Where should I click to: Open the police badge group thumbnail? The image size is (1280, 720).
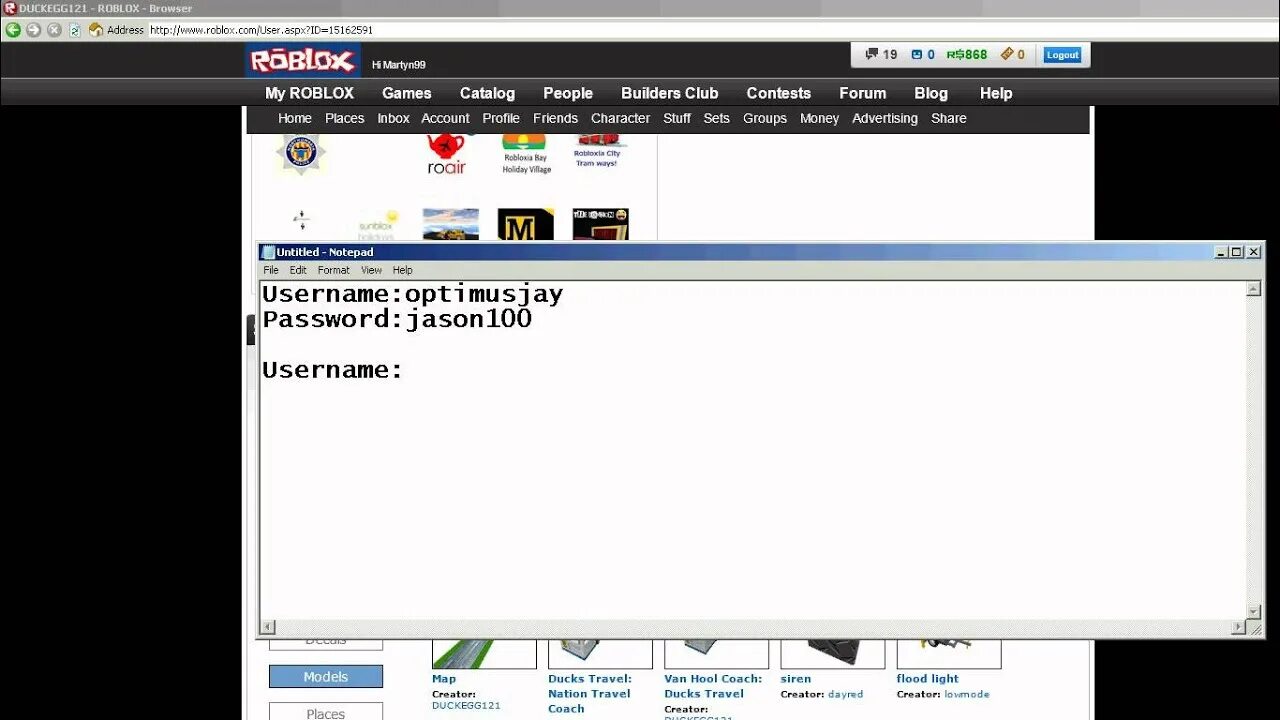(301, 152)
